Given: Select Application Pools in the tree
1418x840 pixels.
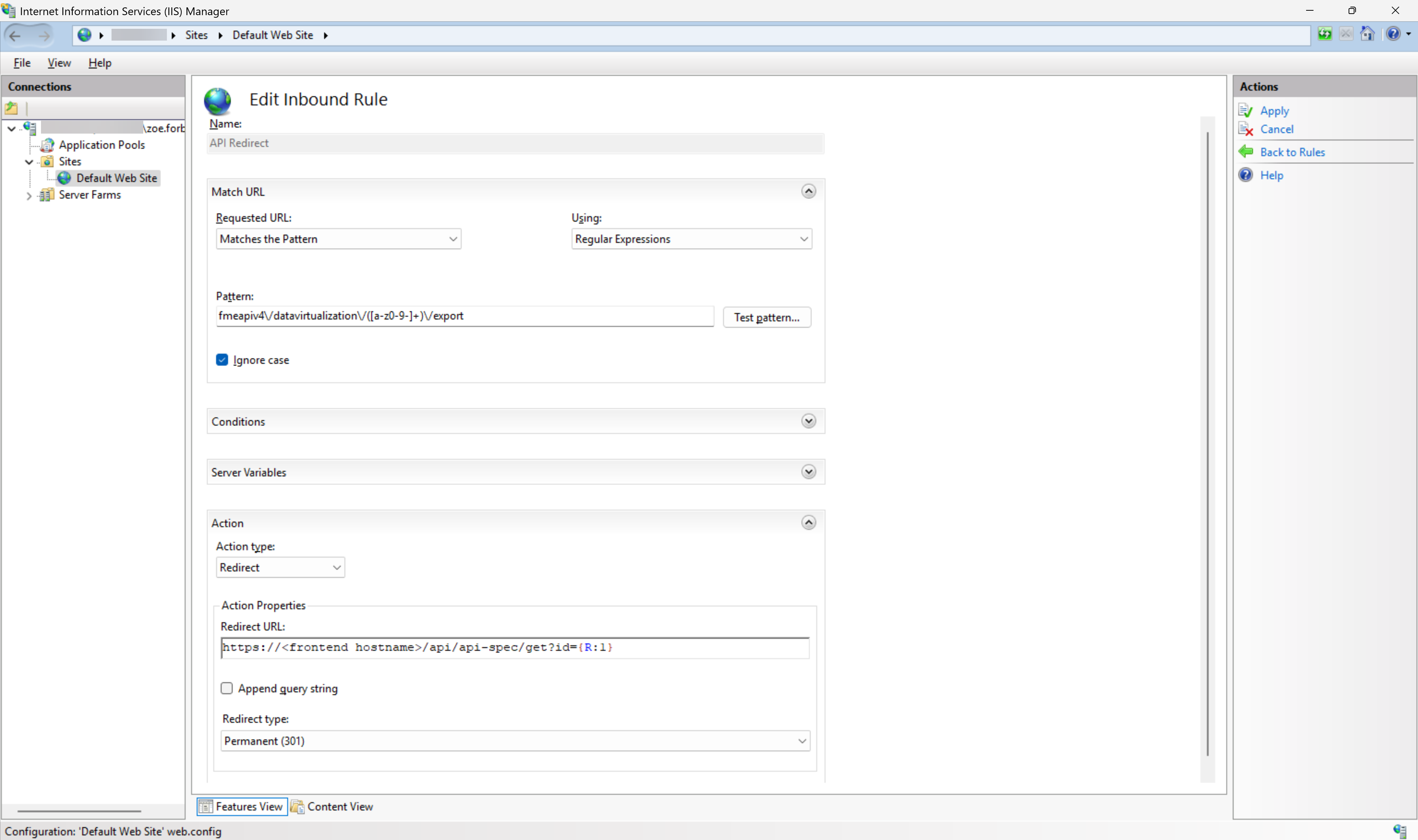Looking at the screenshot, I should [102, 145].
